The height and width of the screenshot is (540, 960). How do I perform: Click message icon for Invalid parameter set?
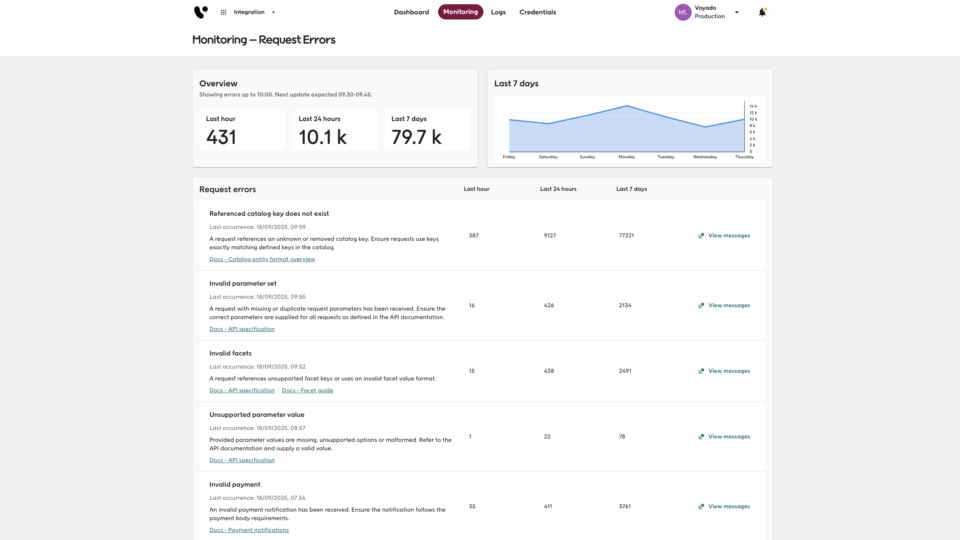point(701,306)
